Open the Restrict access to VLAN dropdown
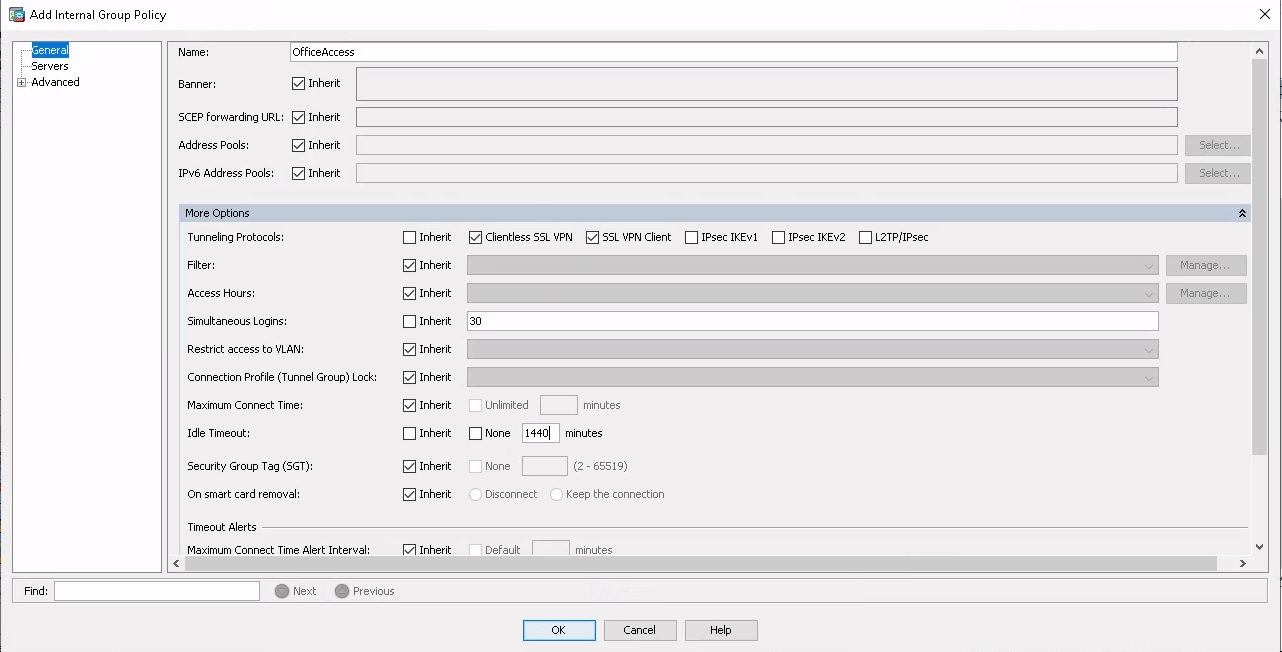The height and width of the screenshot is (652, 1282). coord(1148,349)
